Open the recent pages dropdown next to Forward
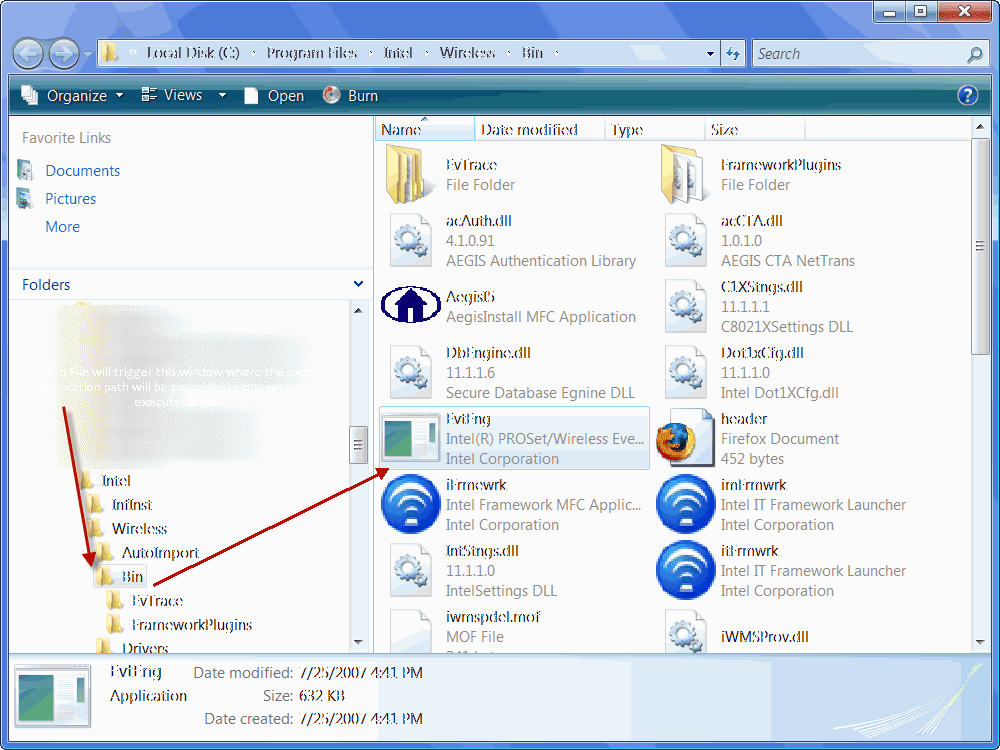This screenshot has width=1000, height=750. [87, 54]
